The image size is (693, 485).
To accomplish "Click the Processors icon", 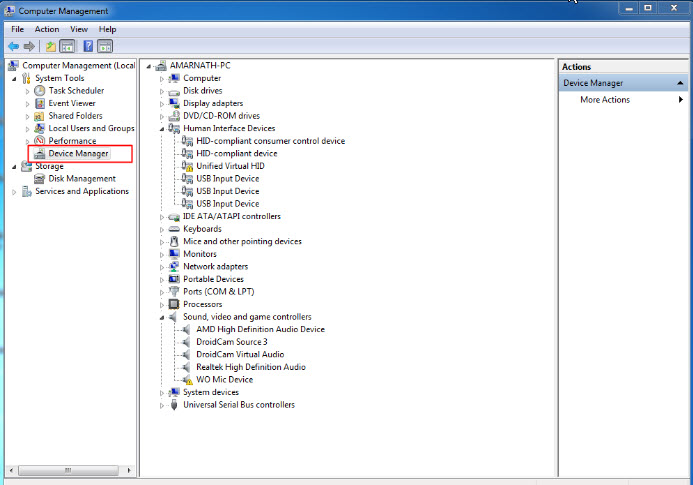I will [x=174, y=304].
